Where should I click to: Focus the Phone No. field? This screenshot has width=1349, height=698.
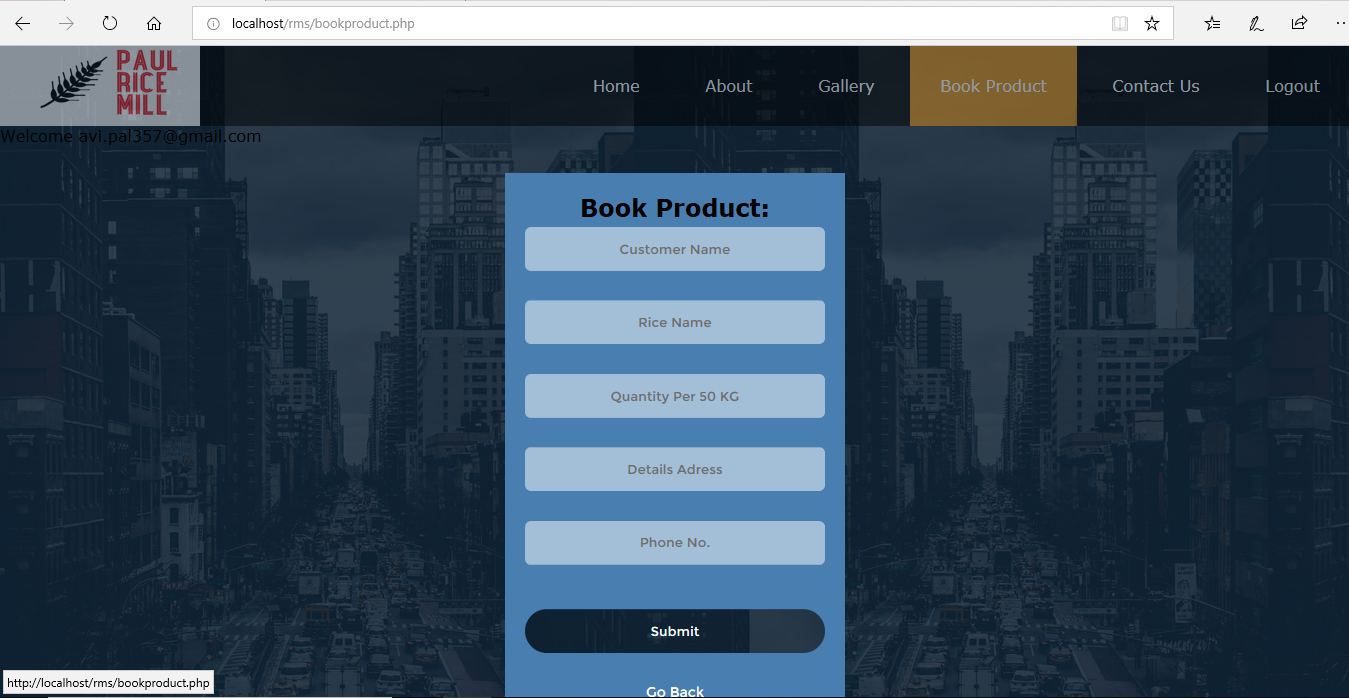point(675,543)
